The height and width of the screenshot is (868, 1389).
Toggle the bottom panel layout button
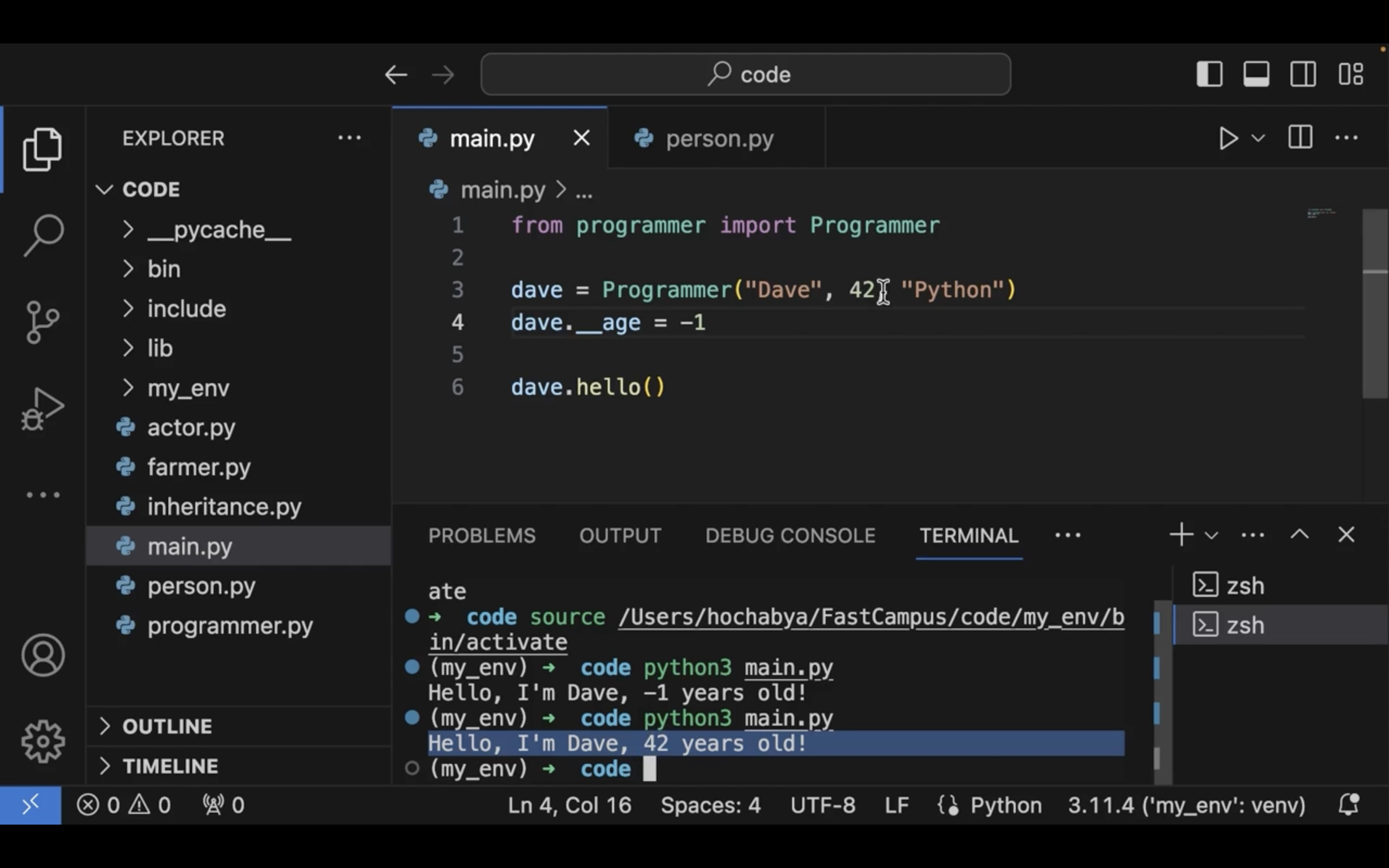tap(1256, 74)
